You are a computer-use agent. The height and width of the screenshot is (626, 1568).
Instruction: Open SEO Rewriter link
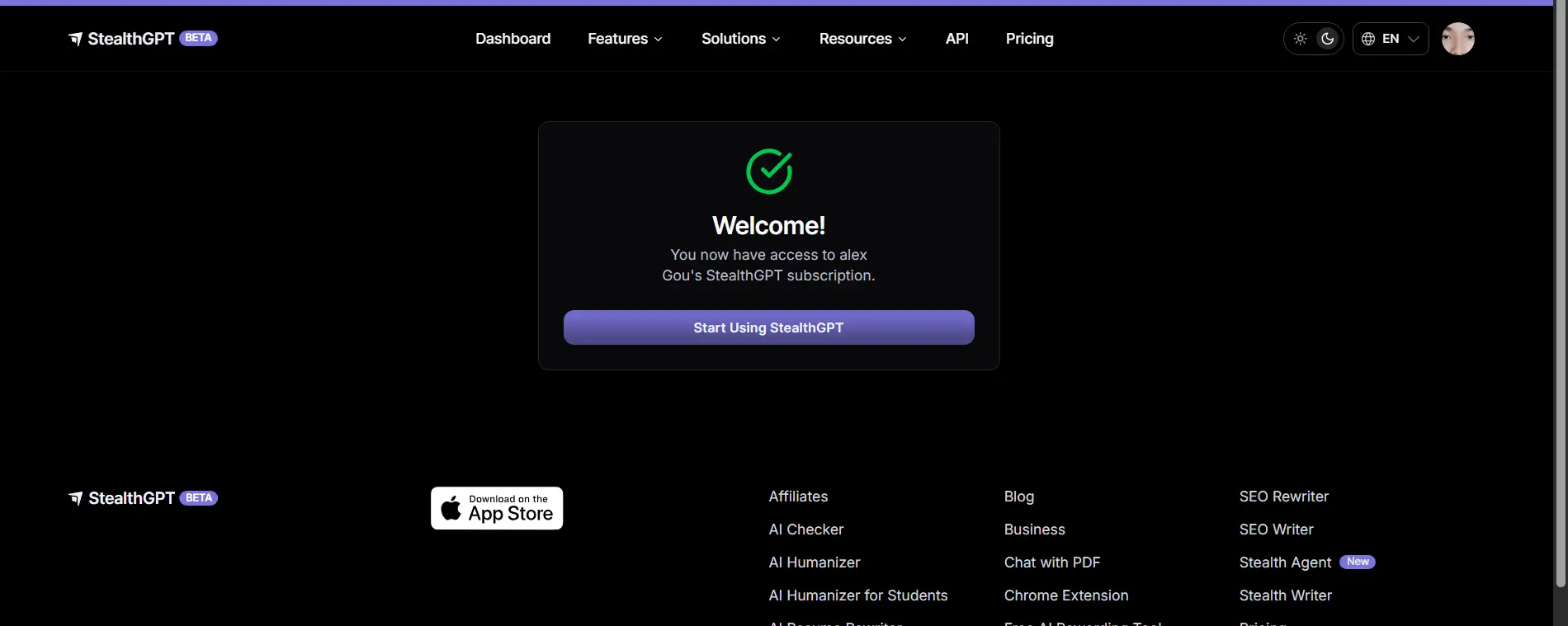click(1284, 497)
